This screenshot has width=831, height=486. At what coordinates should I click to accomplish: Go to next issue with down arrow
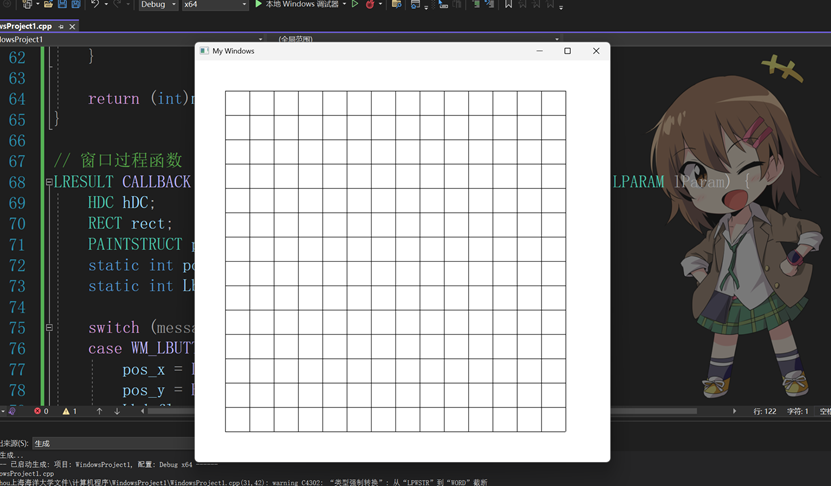click(117, 411)
